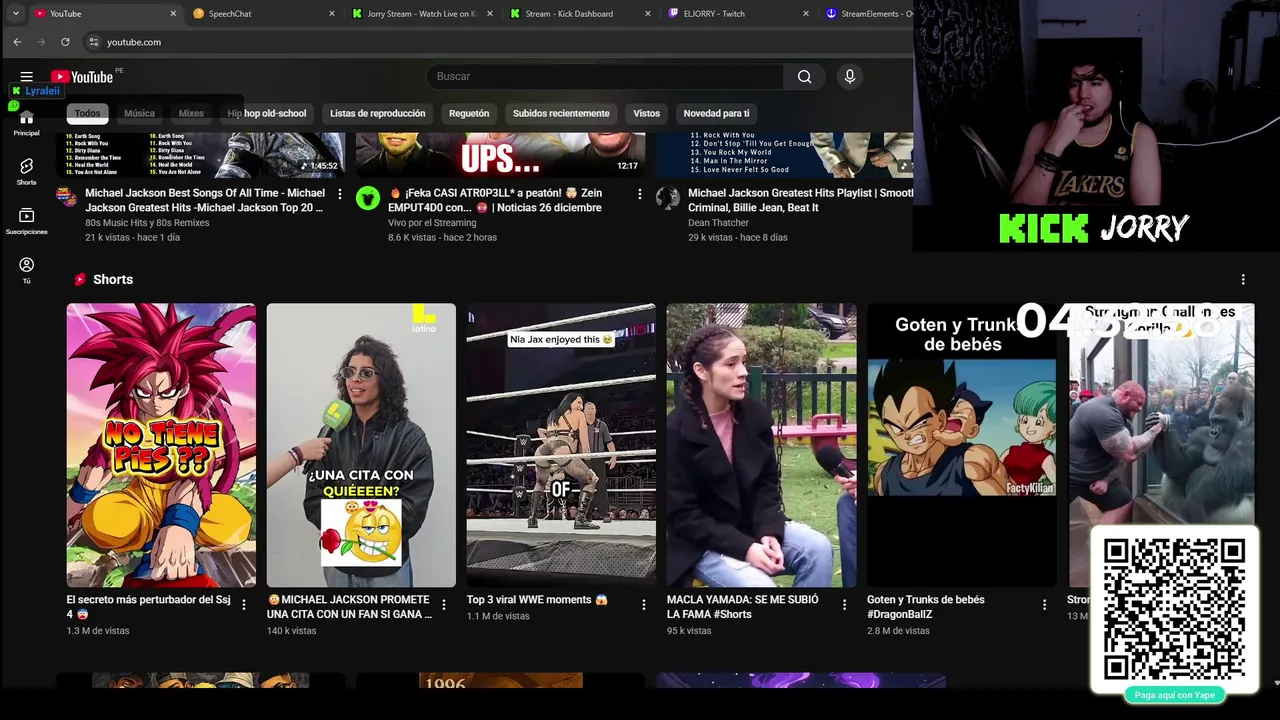The height and width of the screenshot is (720, 1280).
Task: Select the Reguetón filter chip
Action: (469, 114)
